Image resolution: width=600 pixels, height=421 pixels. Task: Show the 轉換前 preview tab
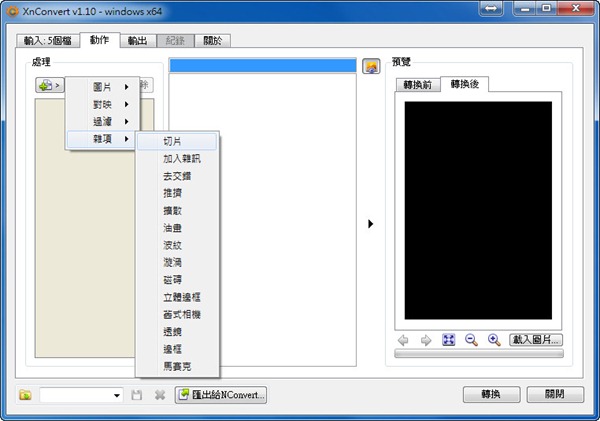[418, 85]
